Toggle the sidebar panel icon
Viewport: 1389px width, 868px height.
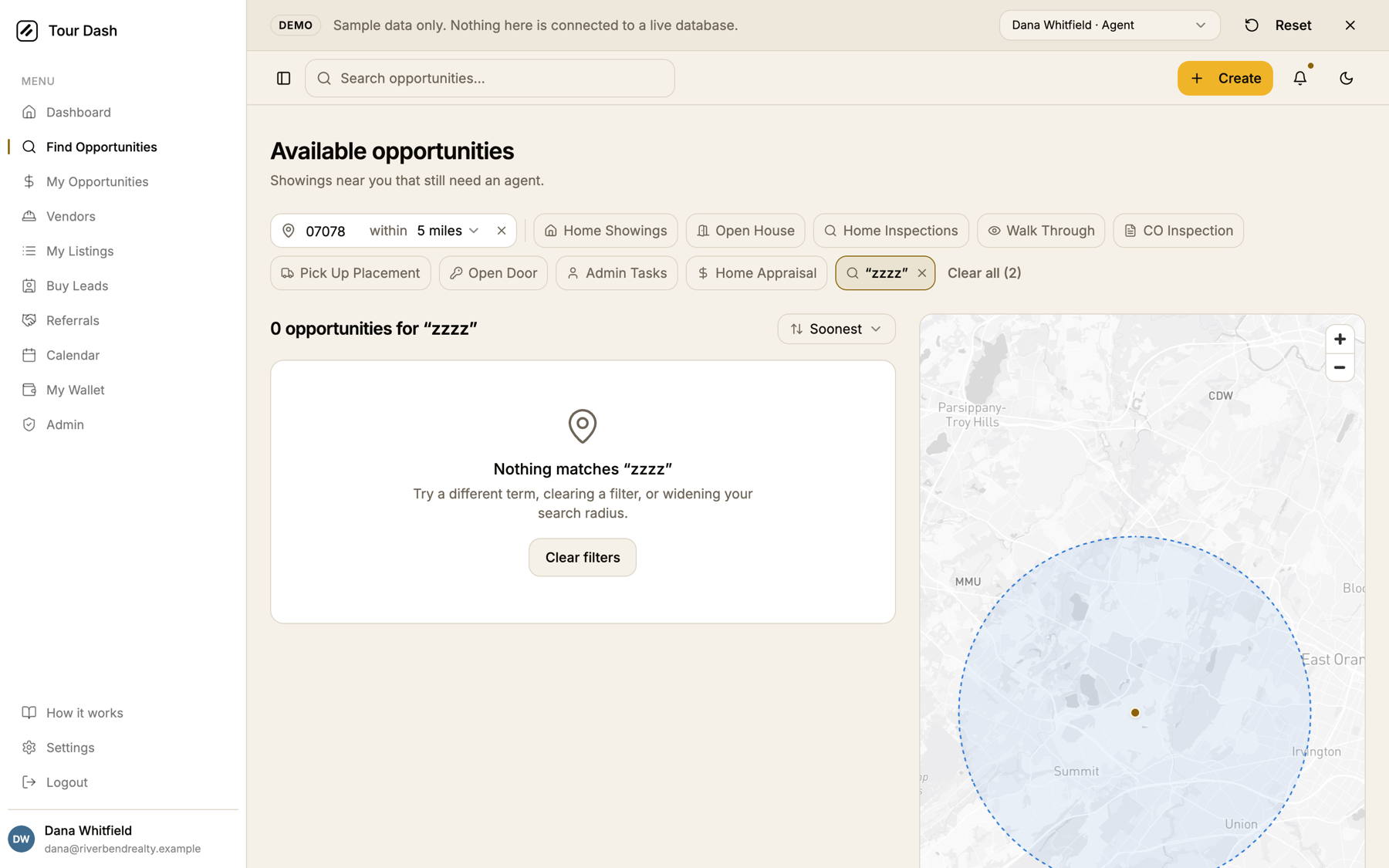(x=283, y=78)
